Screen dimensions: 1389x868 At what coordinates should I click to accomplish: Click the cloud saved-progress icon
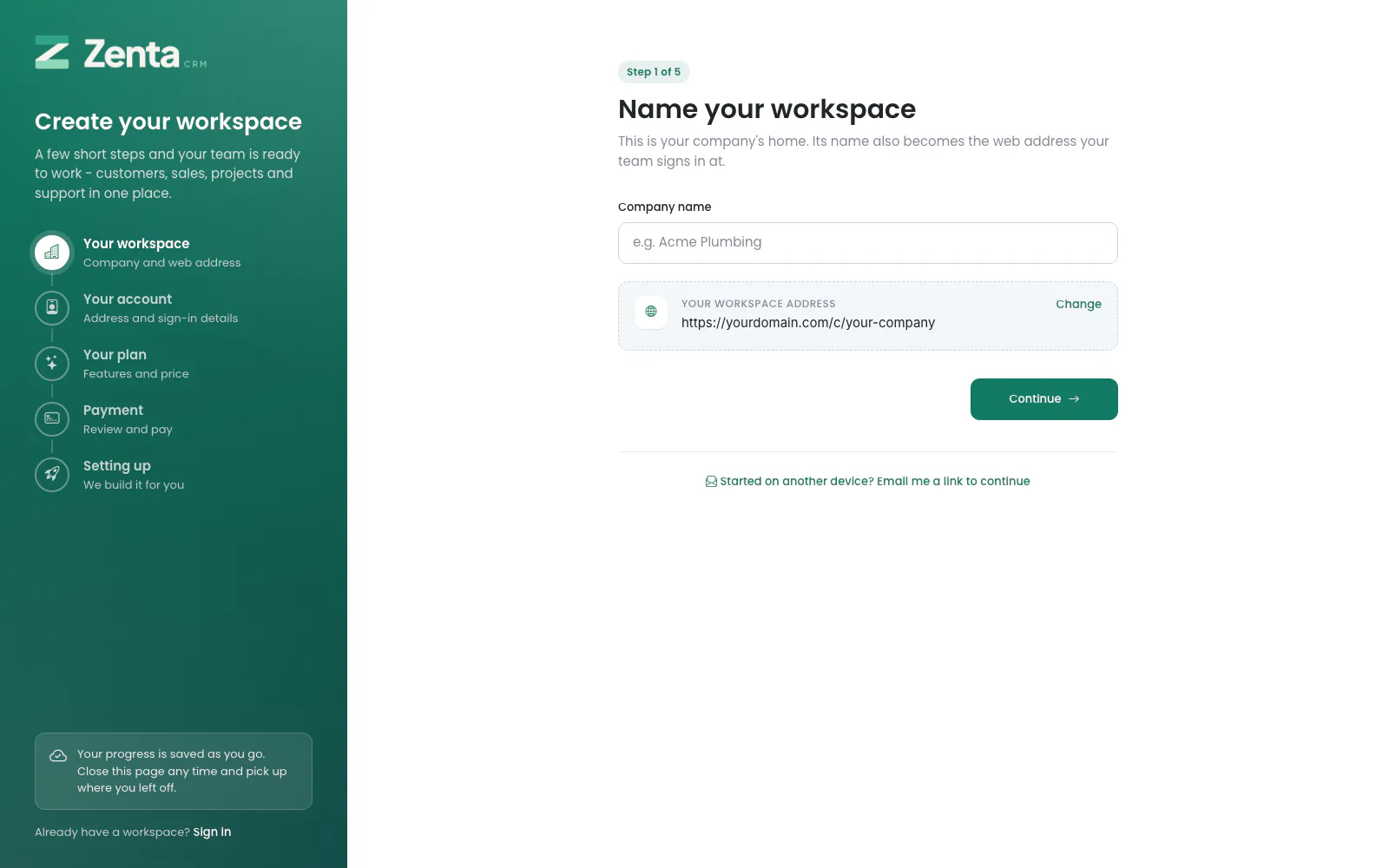(x=58, y=756)
